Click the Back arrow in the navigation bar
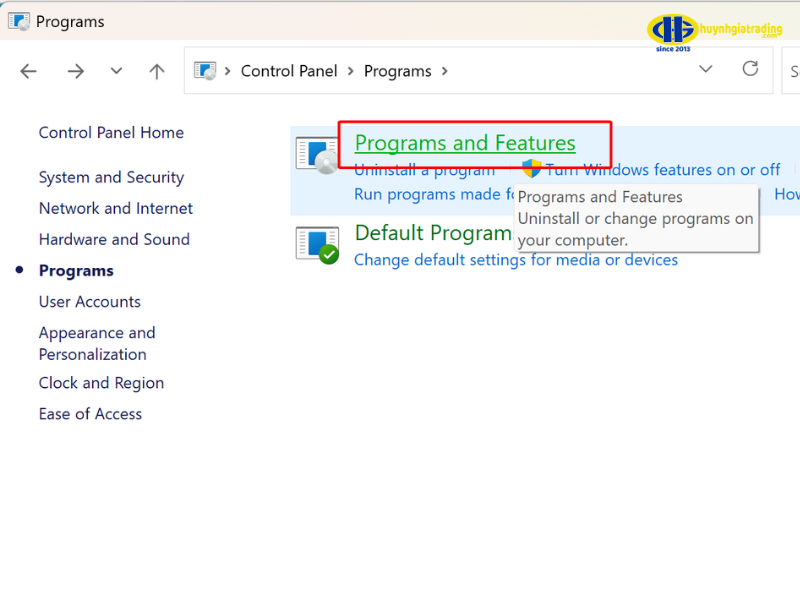 pos(28,71)
